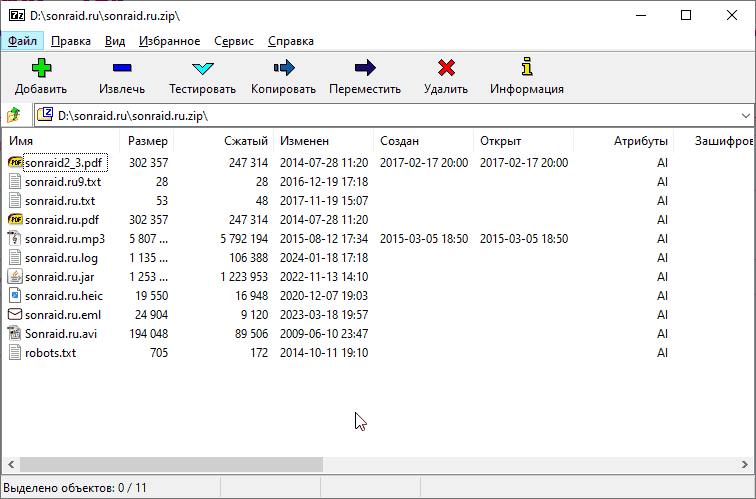Select the sonraid.ru9.txt file name
The height and width of the screenshot is (499, 756).
pos(63,182)
